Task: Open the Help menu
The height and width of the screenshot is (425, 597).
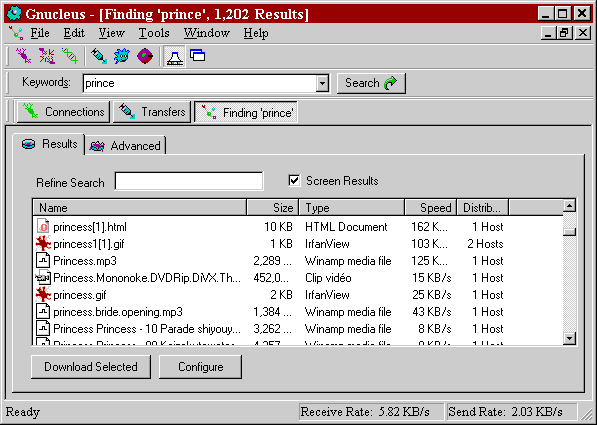Action: [256, 33]
